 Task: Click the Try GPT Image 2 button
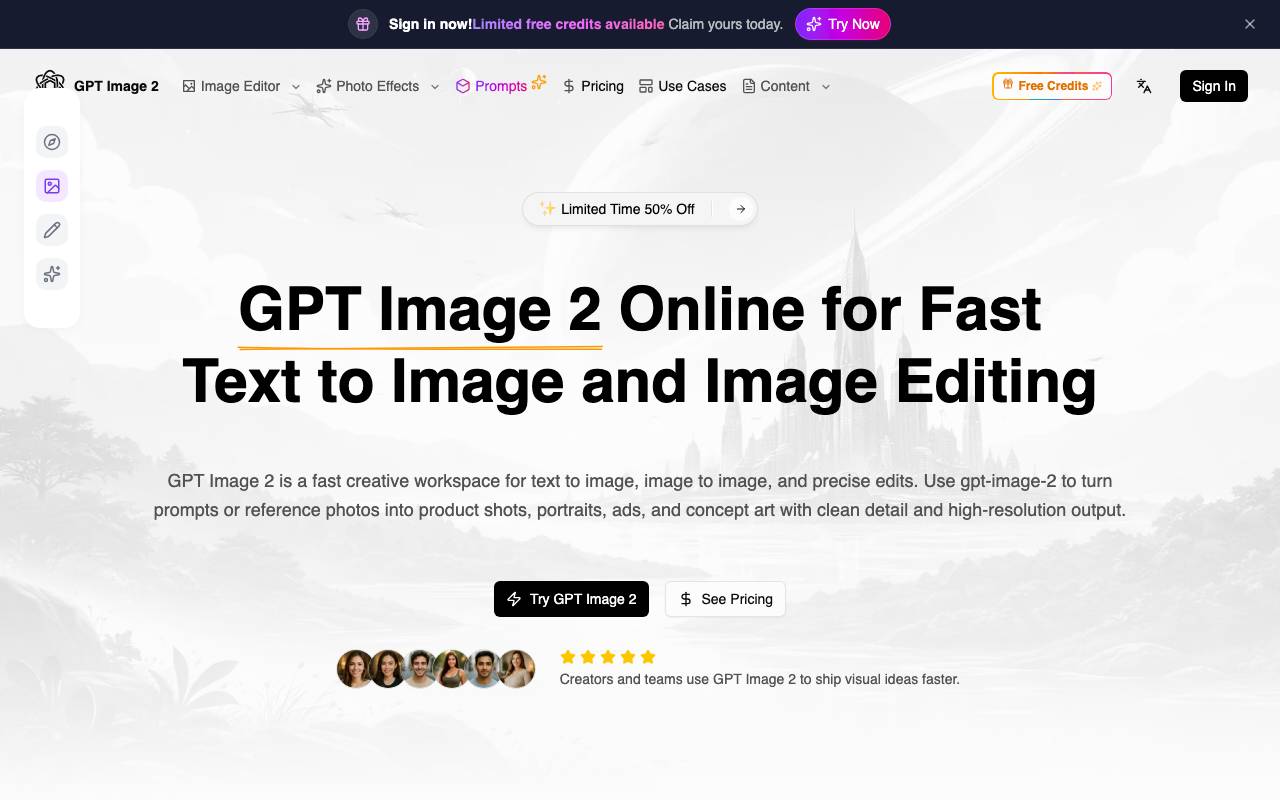(x=571, y=599)
